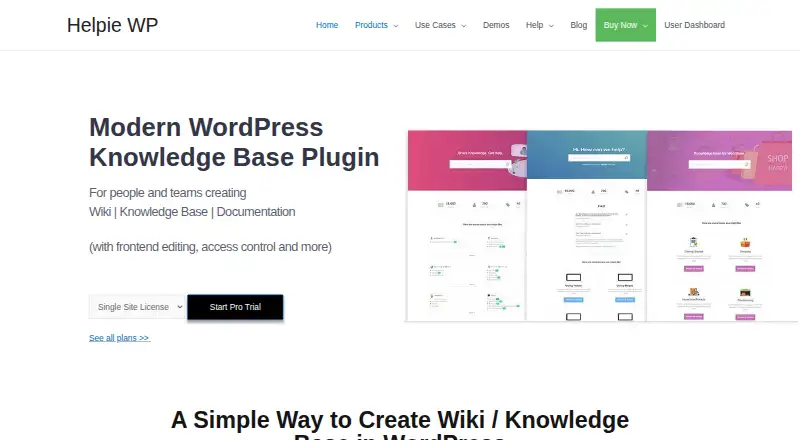The width and height of the screenshot is (800, 440).
Task: Open the User Dashboard link
Action: 694,25
